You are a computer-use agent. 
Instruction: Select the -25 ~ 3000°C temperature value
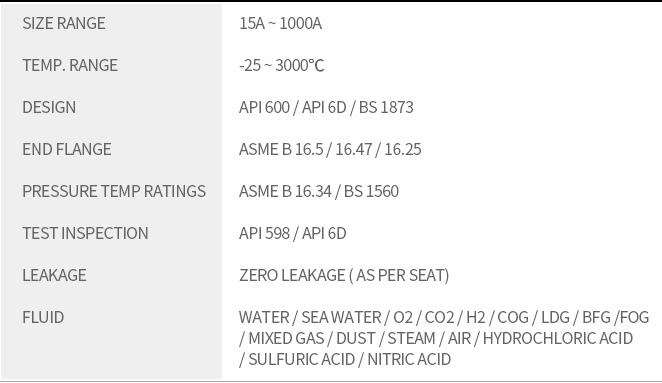(282, 65)
